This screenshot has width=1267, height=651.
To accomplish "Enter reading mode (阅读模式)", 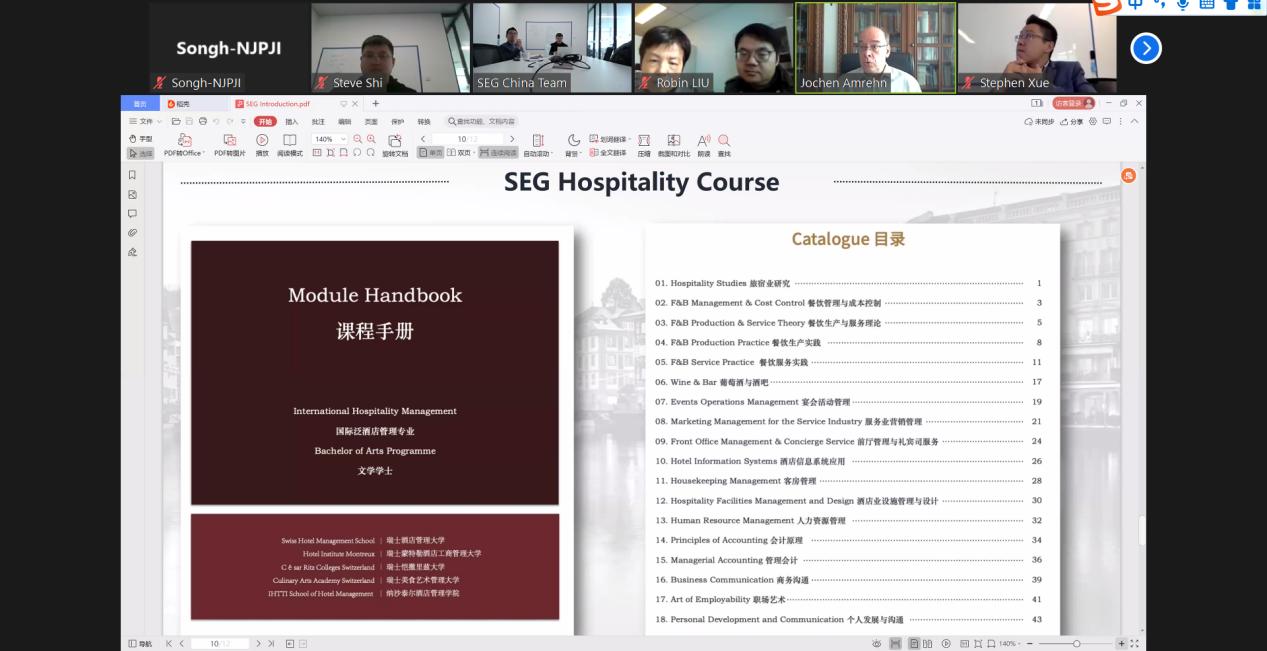I will [290, 146].
